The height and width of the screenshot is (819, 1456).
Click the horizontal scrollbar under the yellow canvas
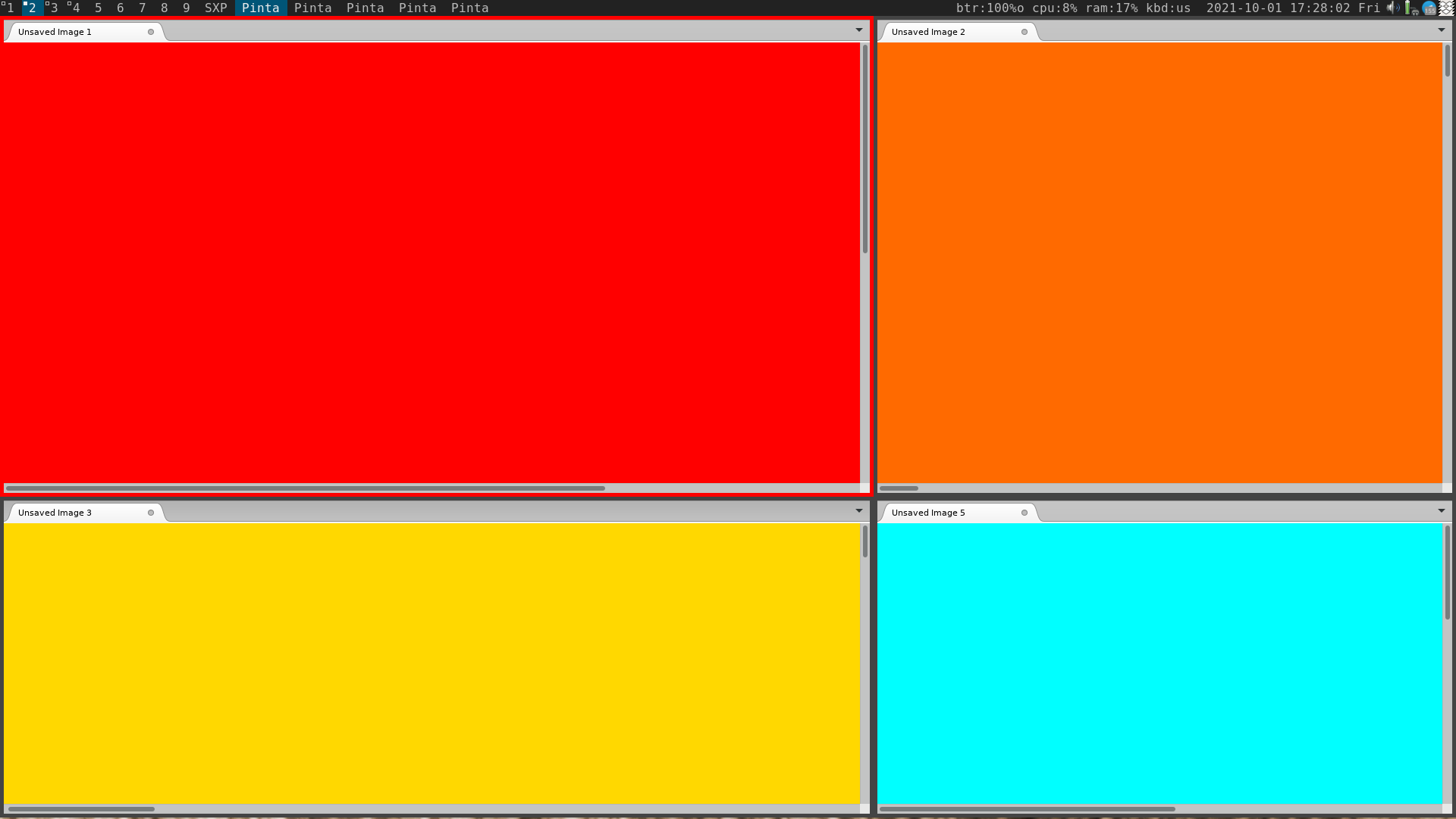pyautogui.click(x=81, y=809)
